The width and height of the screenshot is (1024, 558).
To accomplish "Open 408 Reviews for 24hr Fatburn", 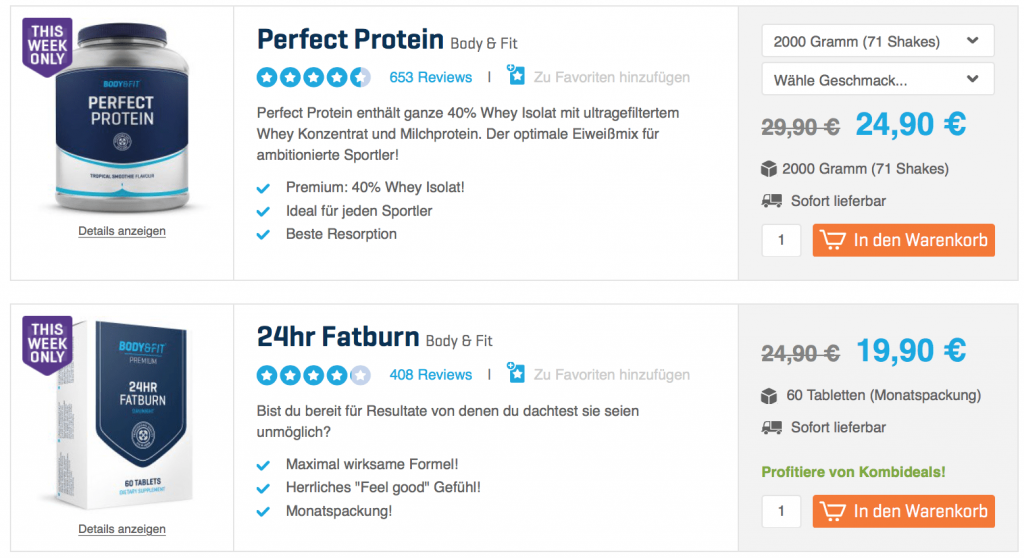I will coord(430,375).
